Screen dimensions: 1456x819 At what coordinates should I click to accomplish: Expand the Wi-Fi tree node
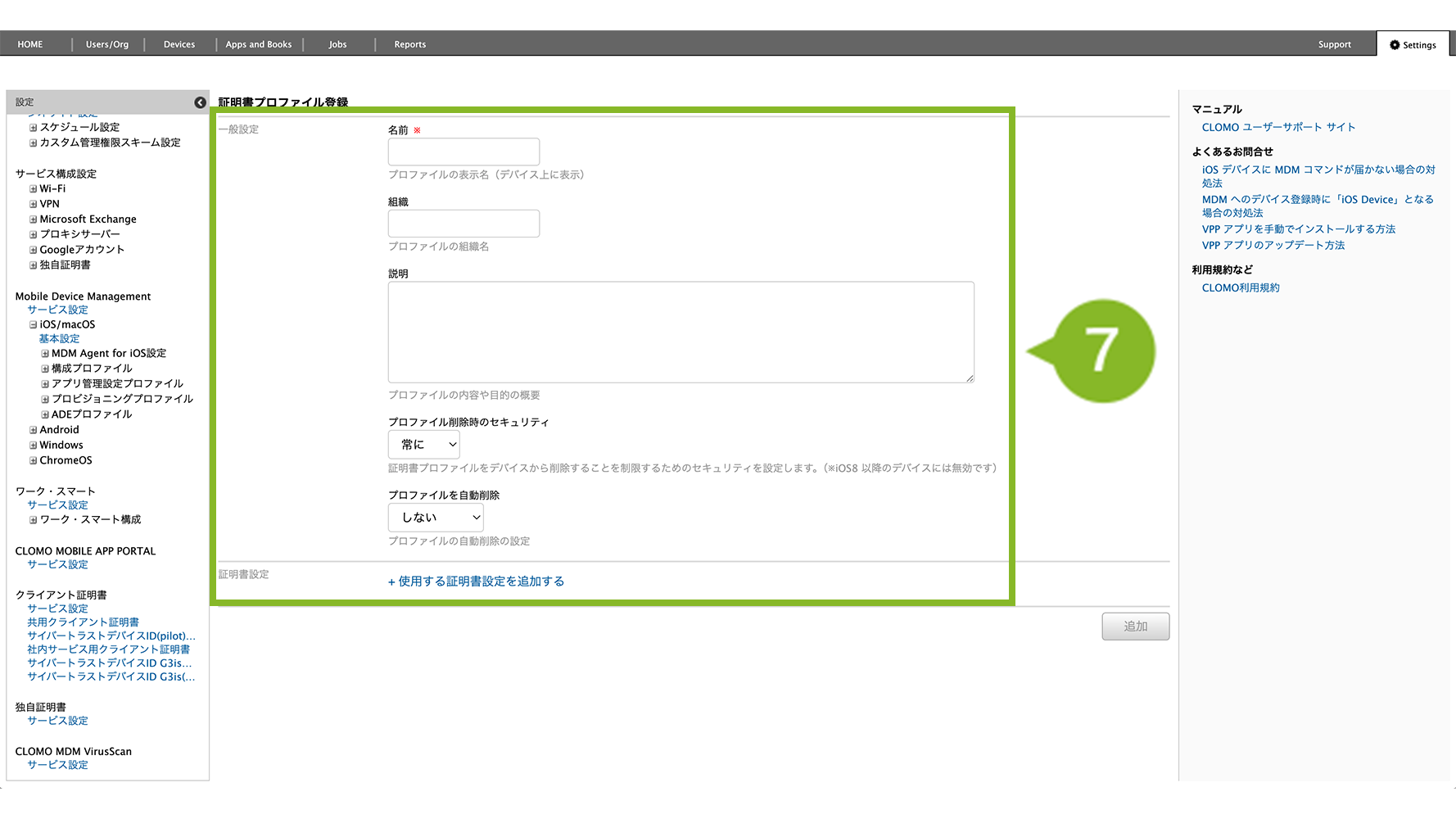point(34,189)
